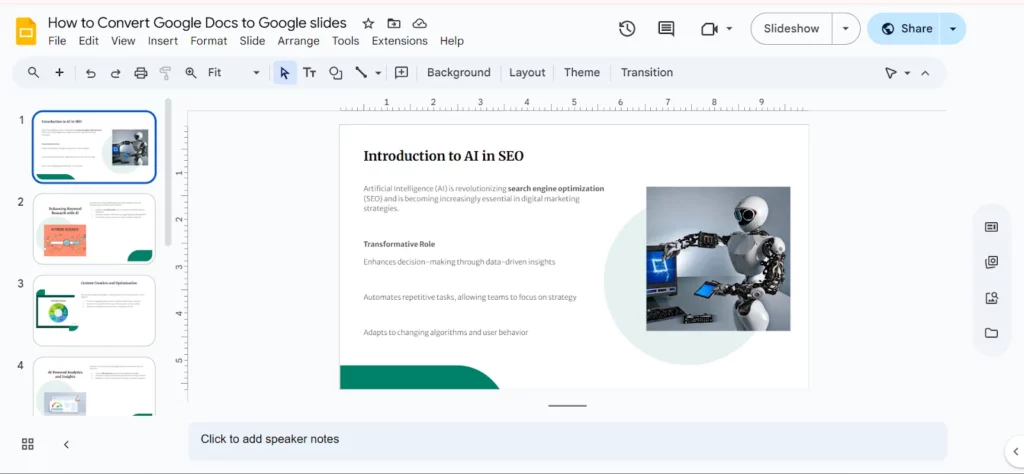Click the paint format roller icon

166,73
